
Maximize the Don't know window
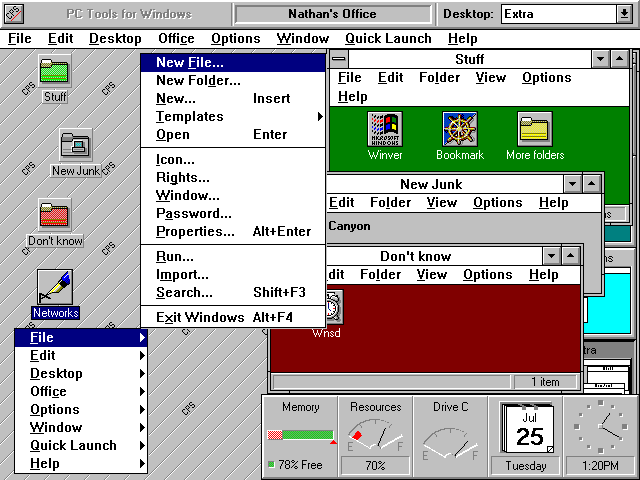pyautogui.click(x=570, y=256)
